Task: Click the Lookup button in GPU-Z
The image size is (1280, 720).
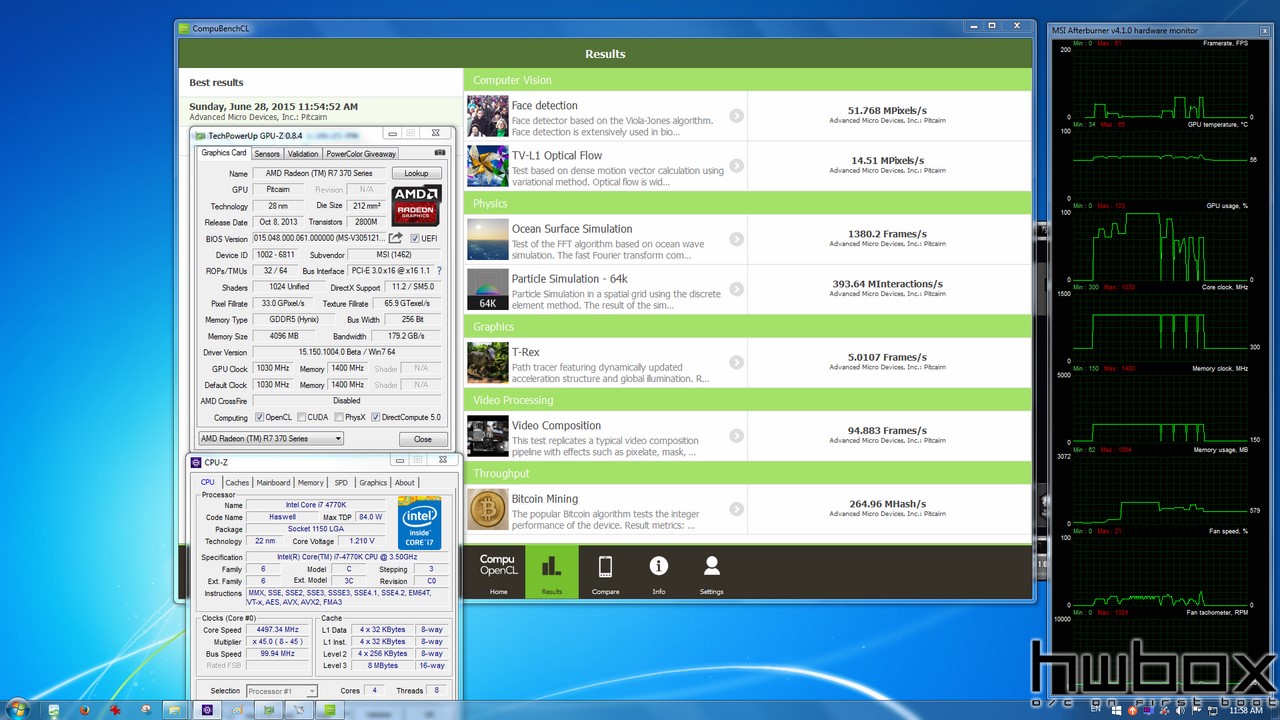Action: click(416, 173)
